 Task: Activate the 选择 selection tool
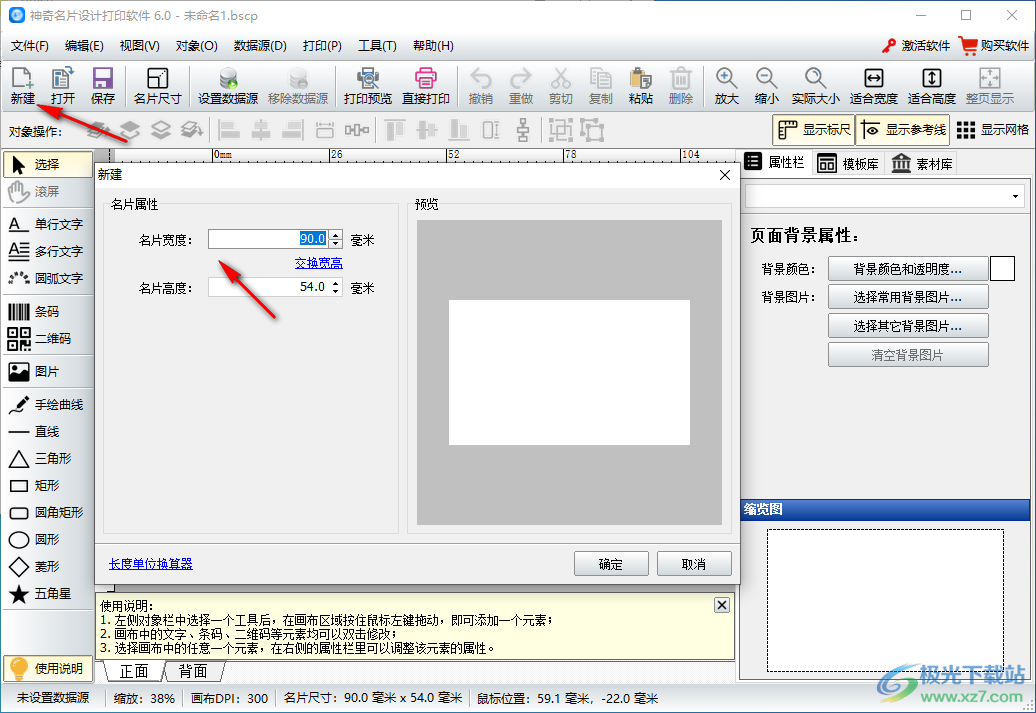tap(47, 165)
